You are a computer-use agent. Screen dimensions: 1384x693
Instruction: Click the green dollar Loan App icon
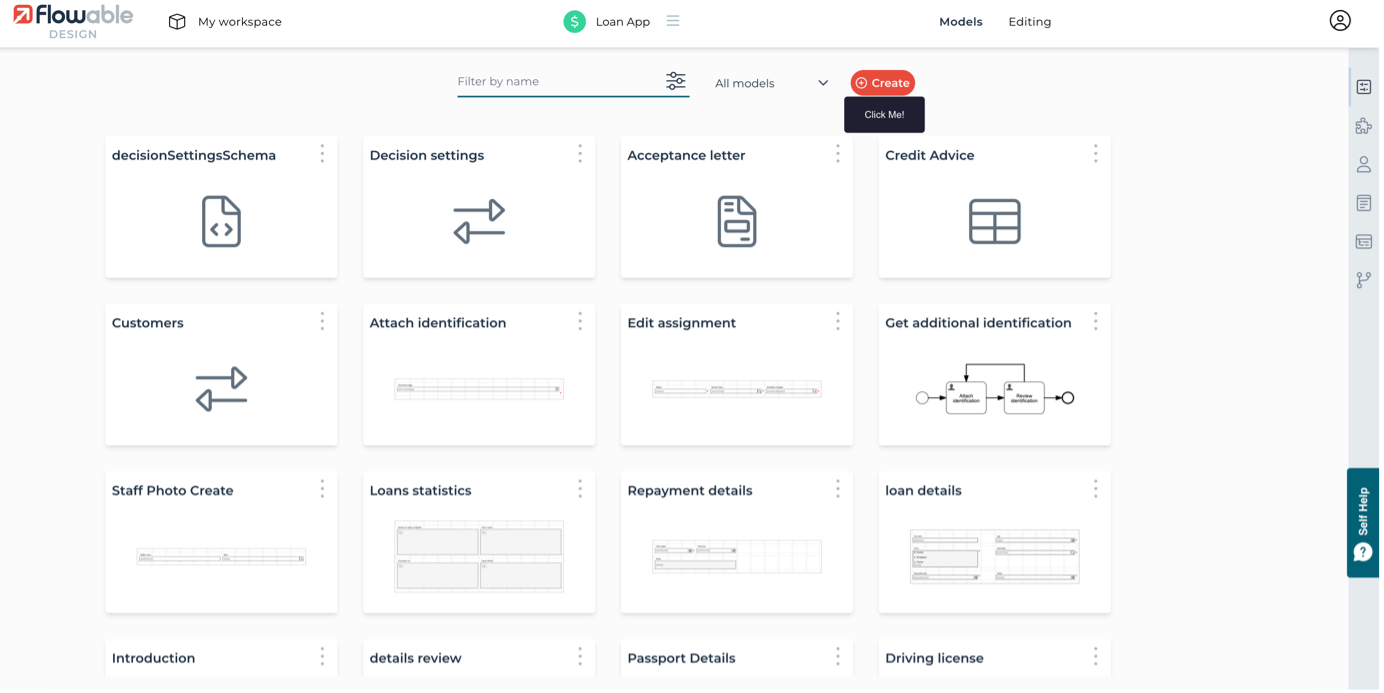573,20
